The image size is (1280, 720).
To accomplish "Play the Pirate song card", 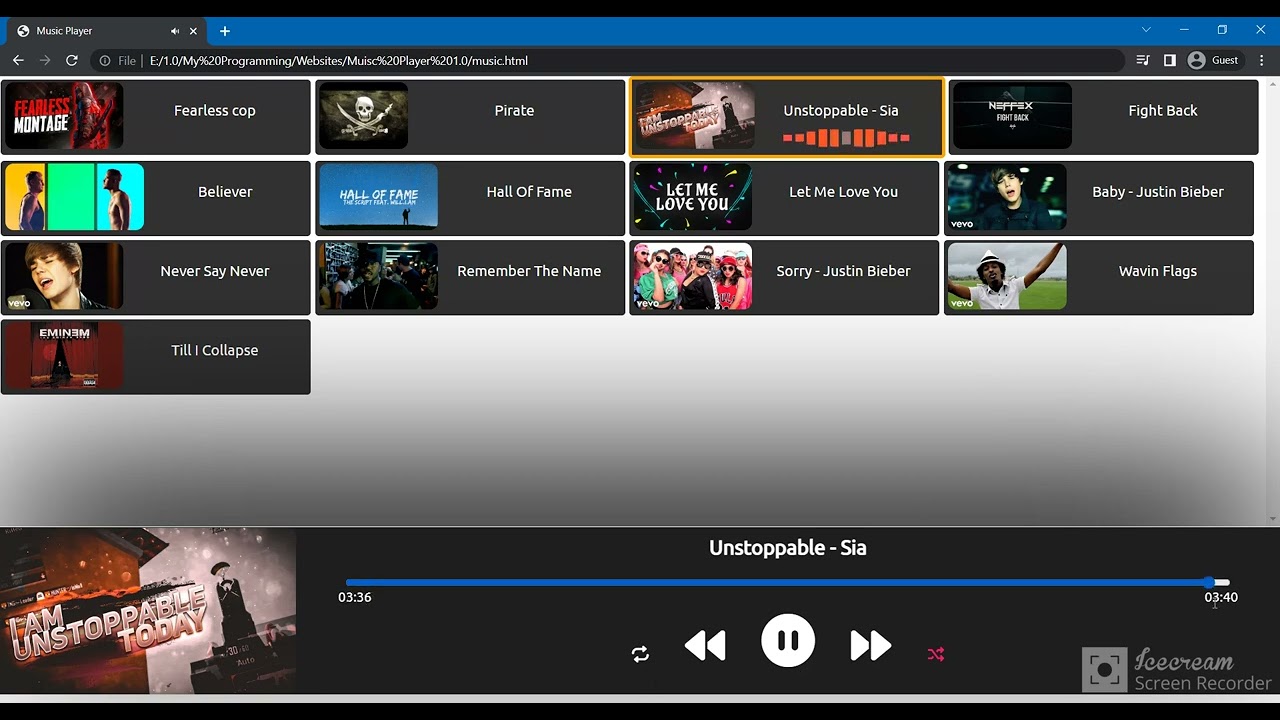I will (x=470, y=117).
